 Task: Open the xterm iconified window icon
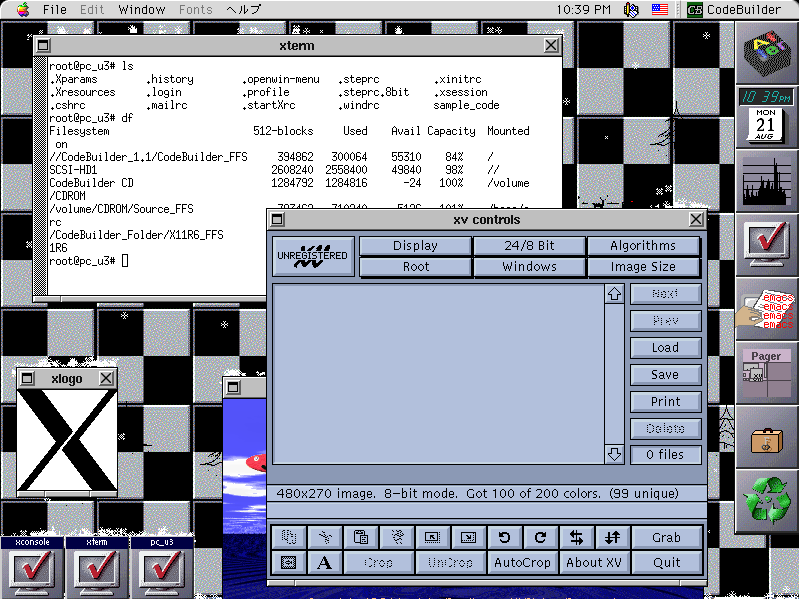coord(97,567)
